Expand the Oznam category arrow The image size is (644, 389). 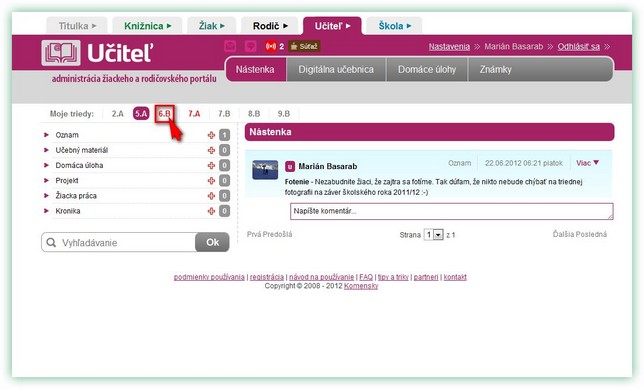(x=46, y=135)
